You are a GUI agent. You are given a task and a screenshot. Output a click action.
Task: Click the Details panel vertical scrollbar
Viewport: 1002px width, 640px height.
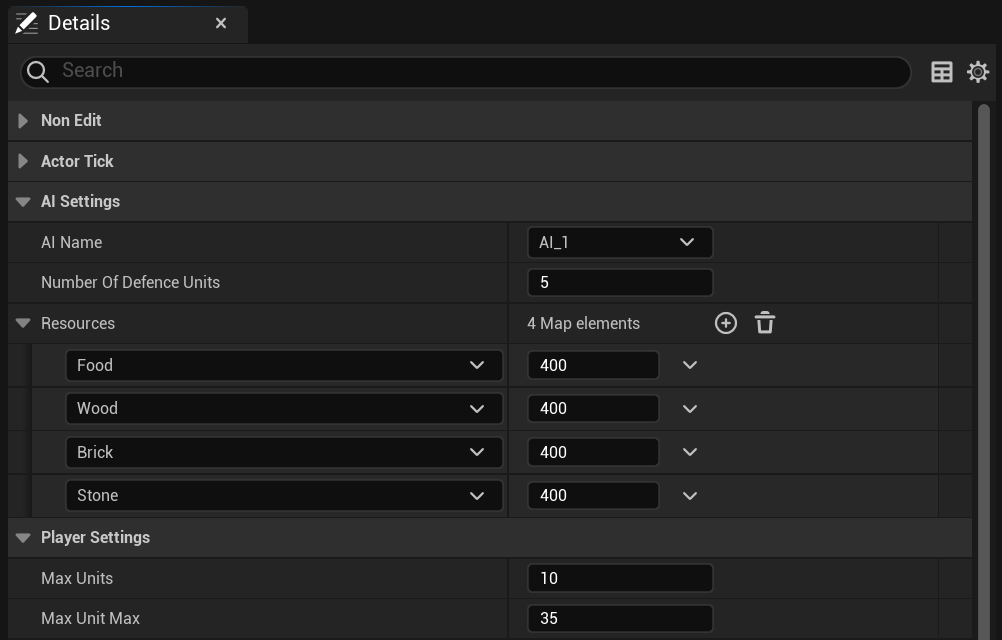pos(984,370)
